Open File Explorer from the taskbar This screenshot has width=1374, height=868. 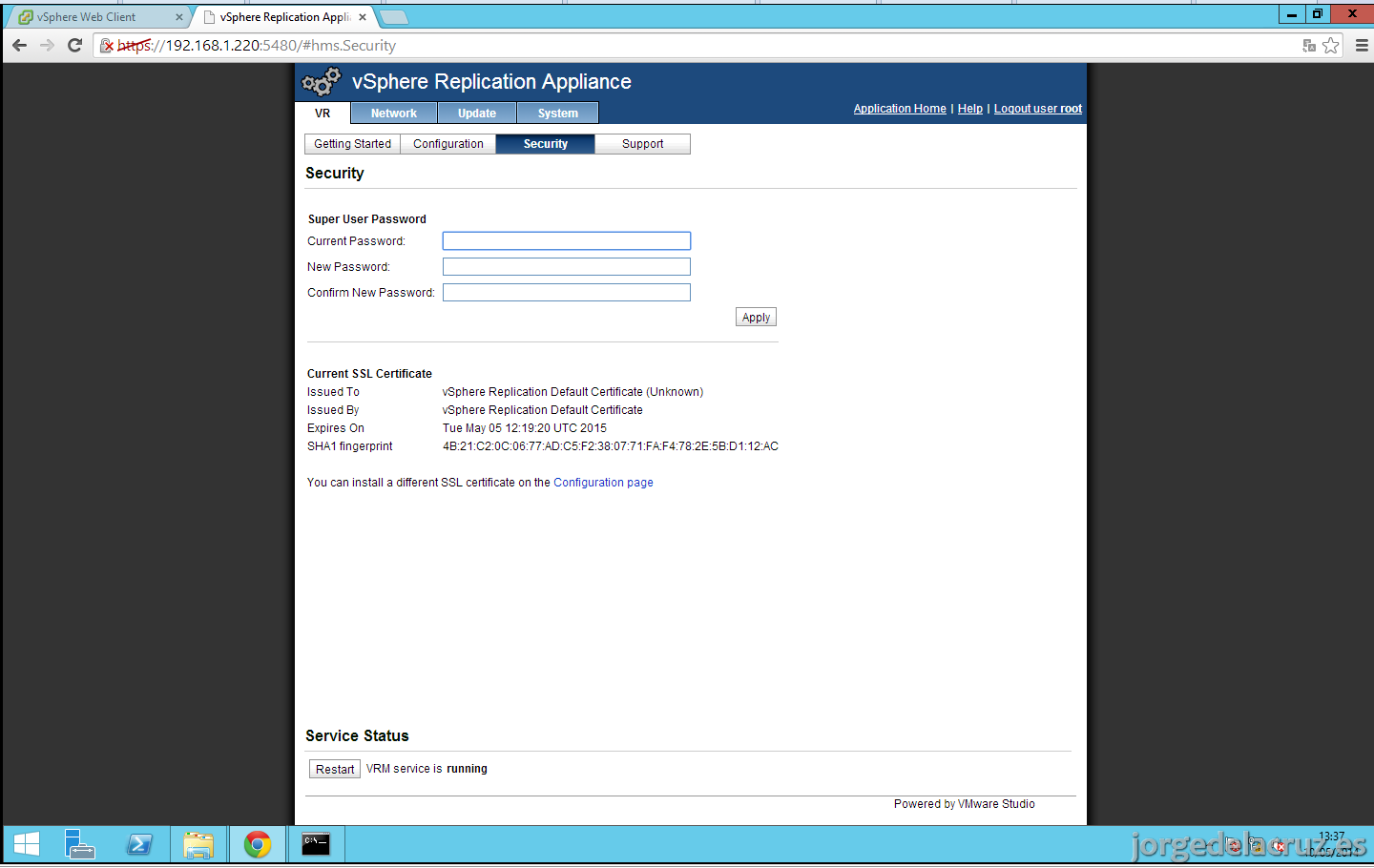tap(198, 844)
